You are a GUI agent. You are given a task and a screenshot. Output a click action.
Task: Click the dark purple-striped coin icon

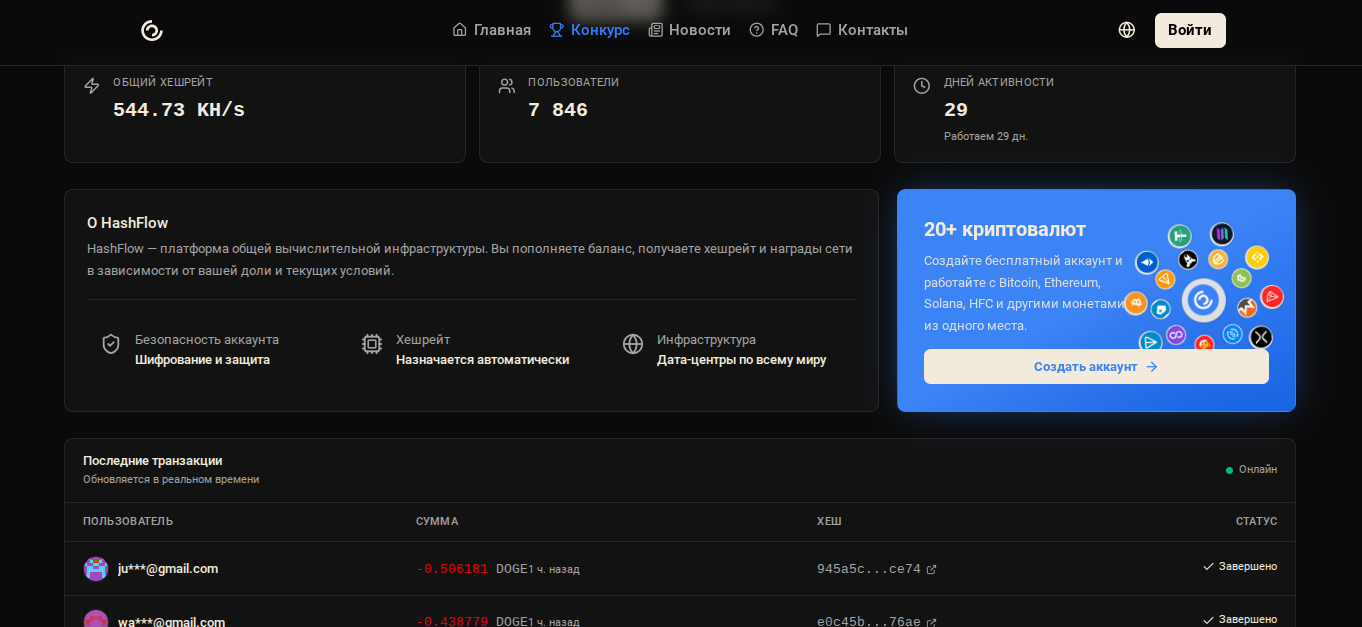tap(1222, 234)
